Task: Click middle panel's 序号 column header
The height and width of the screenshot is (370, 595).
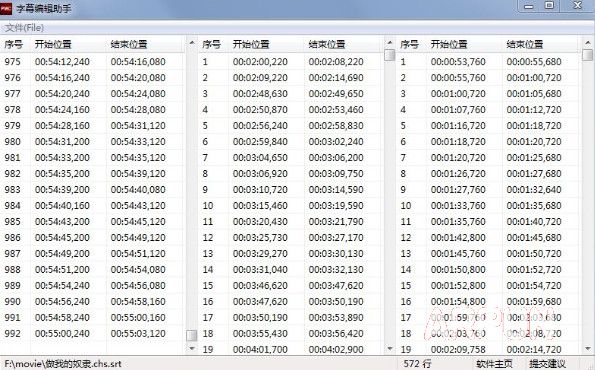Action: coord(213,44)
